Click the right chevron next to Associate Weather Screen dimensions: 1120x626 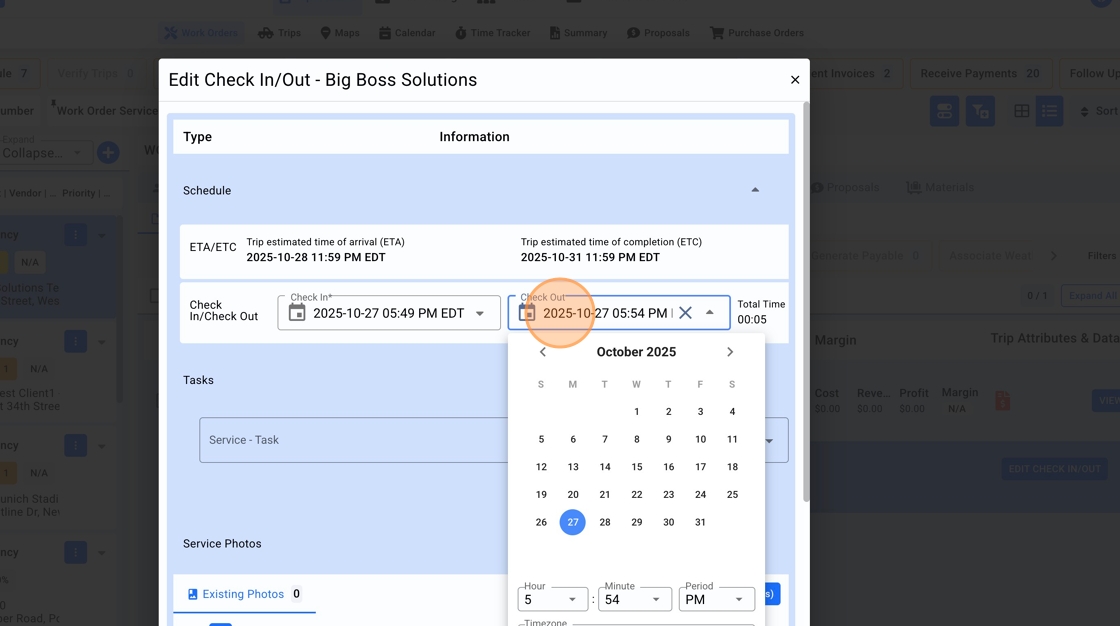[1054, 256]
